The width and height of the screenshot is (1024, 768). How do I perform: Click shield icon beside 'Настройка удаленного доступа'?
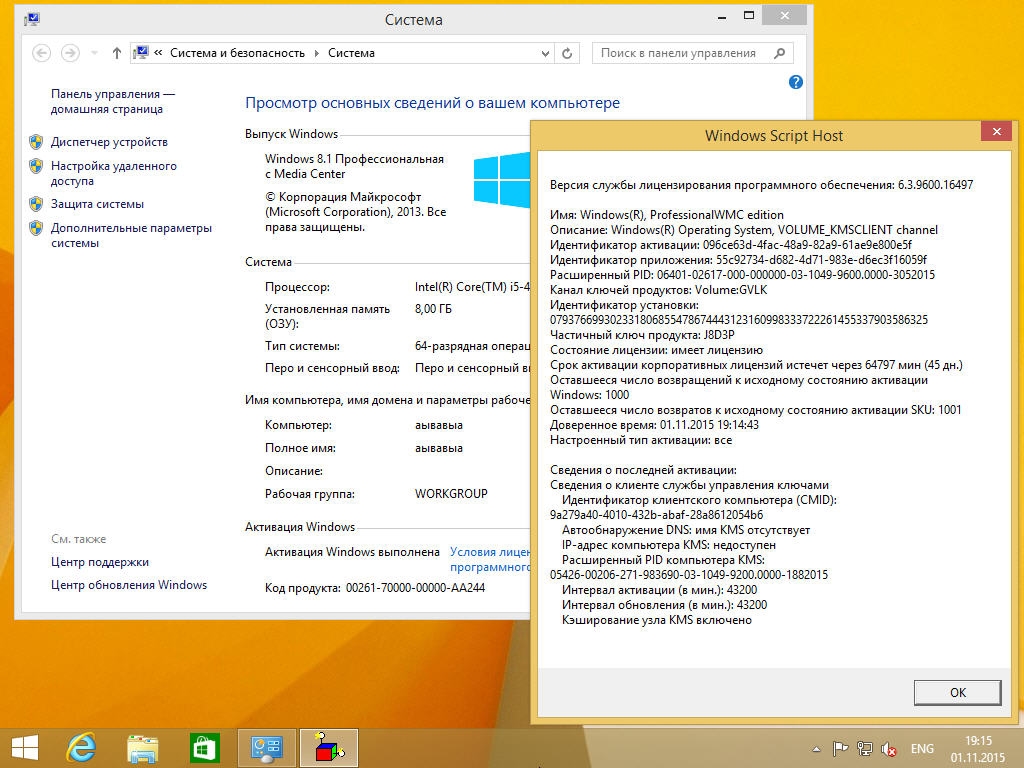[37, 166]
